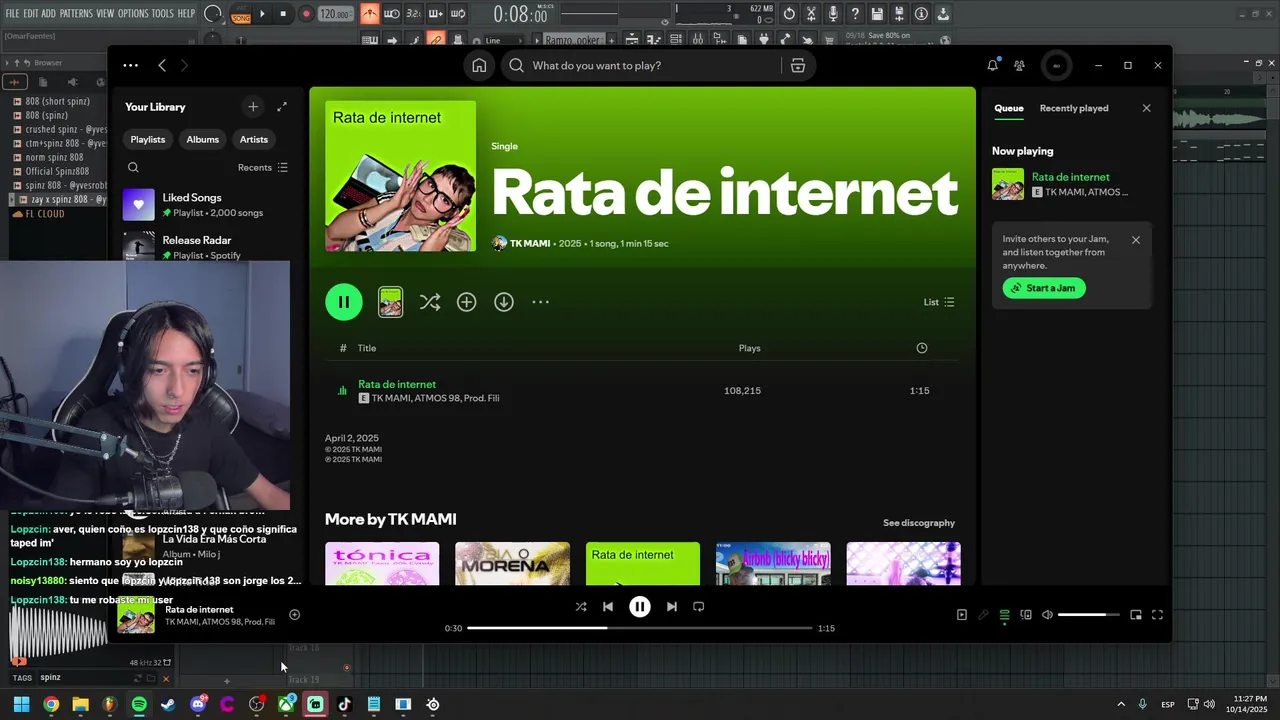Adjust the Spotify volume slider
This screenshot has height=720, width=1280.
[x=1089, y=615]
